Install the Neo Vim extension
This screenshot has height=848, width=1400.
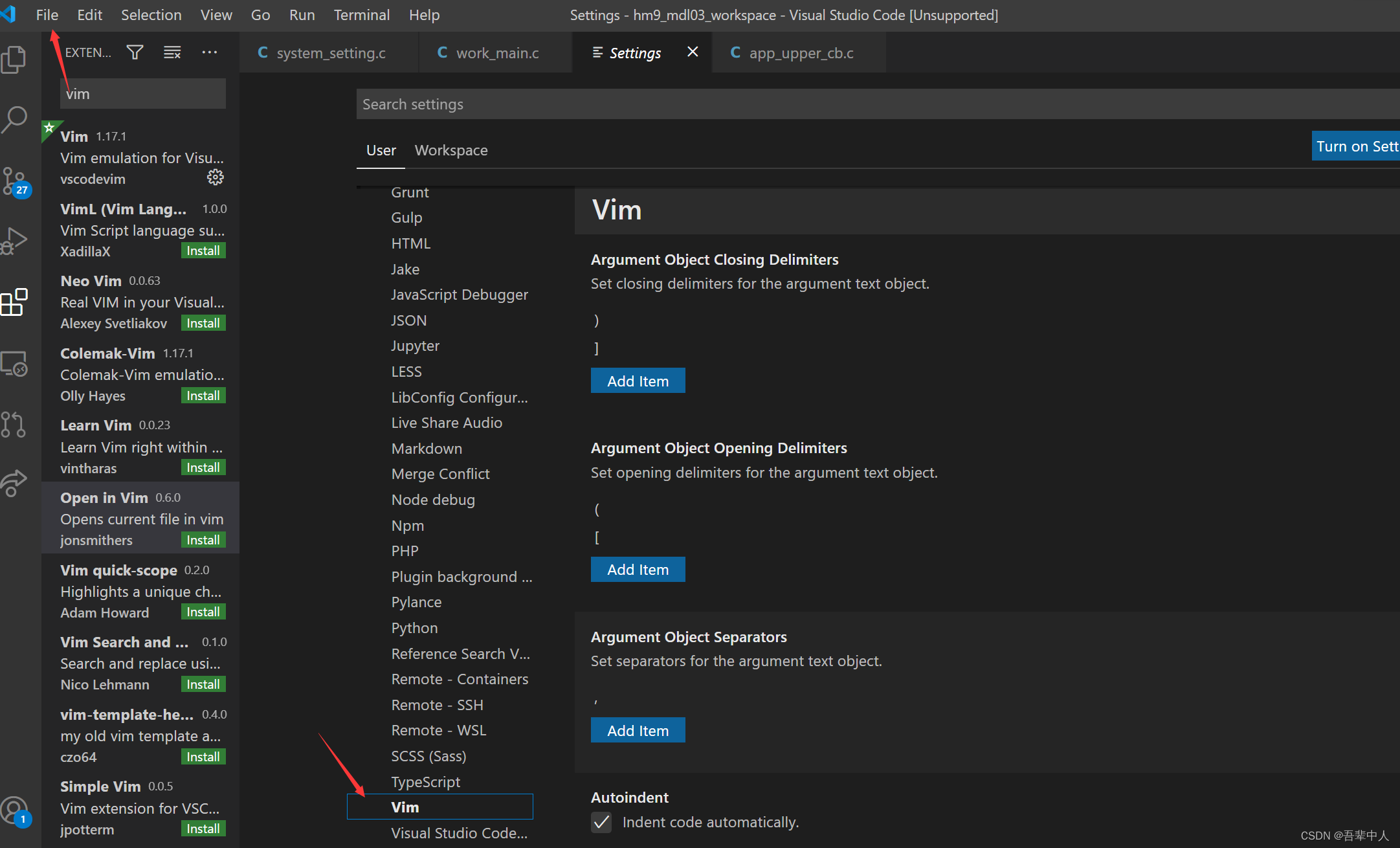[203, 322]
